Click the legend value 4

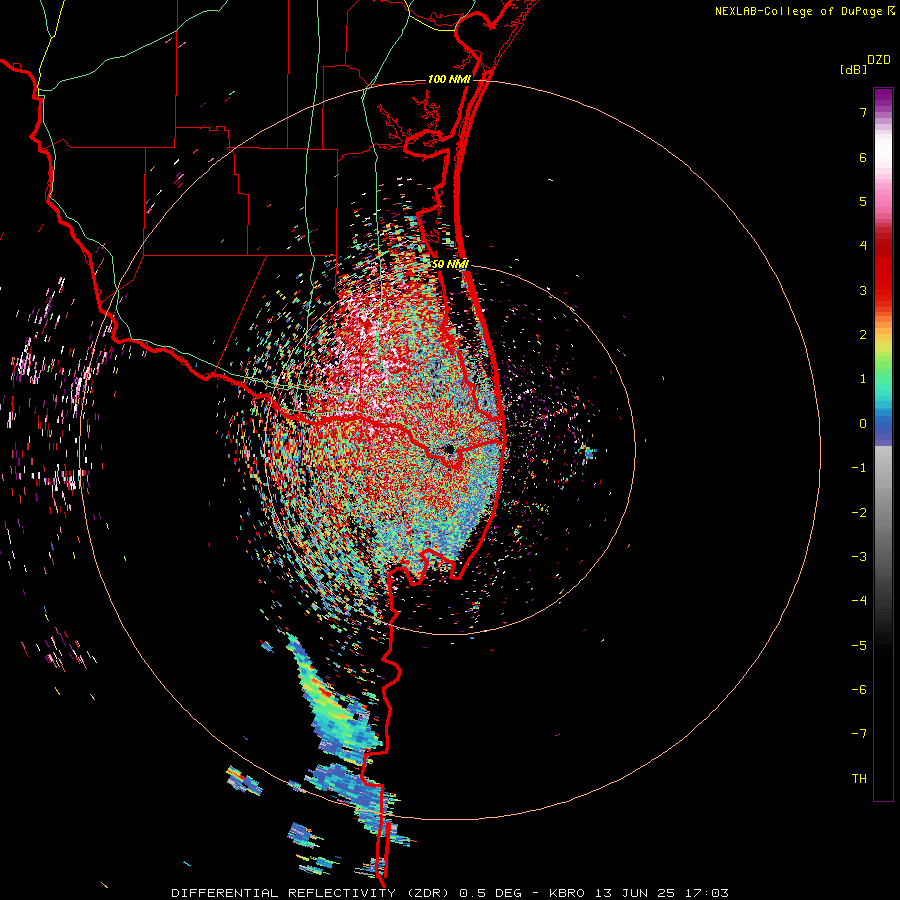[x=863, y=246]
